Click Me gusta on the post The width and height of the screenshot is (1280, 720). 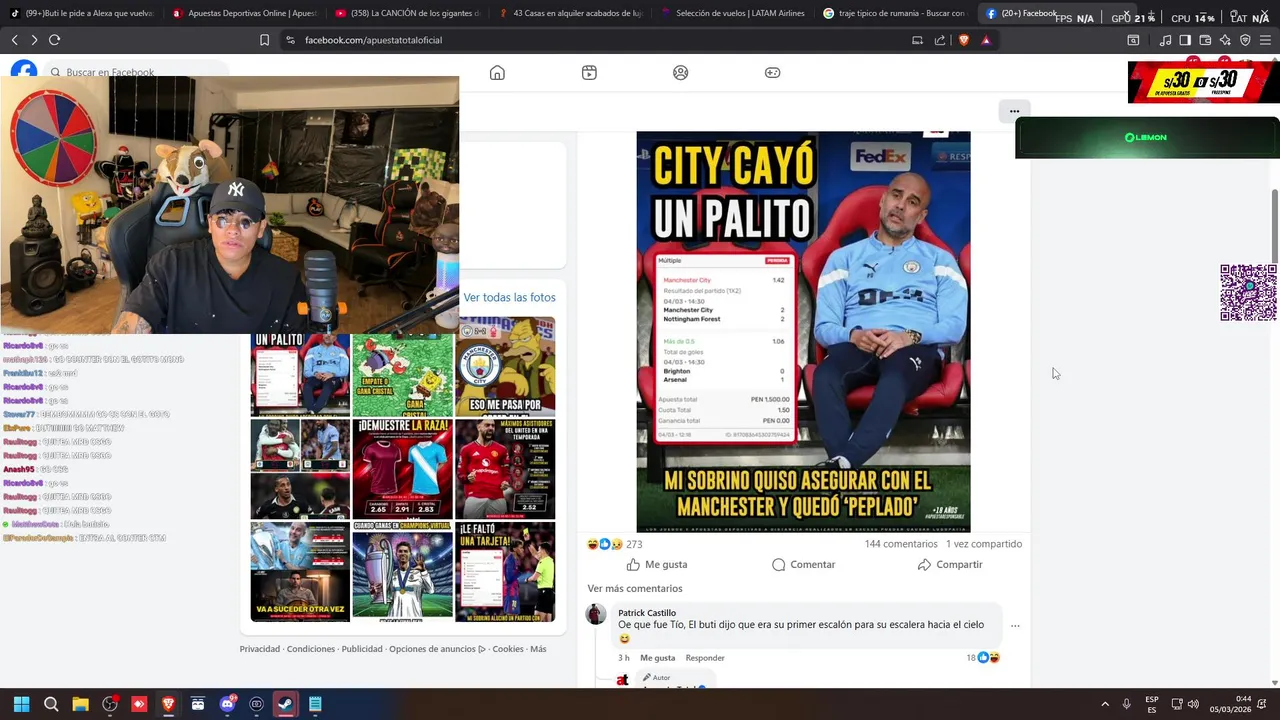pos(656,565)
